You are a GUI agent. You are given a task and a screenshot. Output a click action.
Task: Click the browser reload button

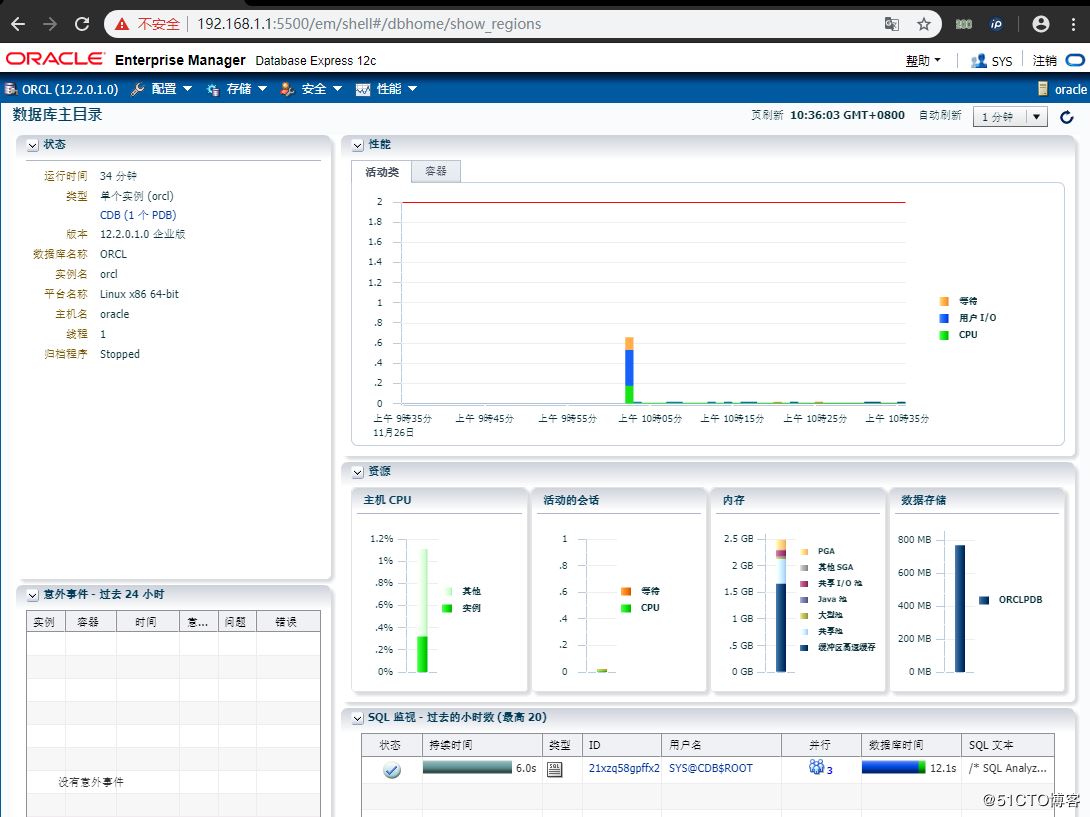click(x=82, y=24)
